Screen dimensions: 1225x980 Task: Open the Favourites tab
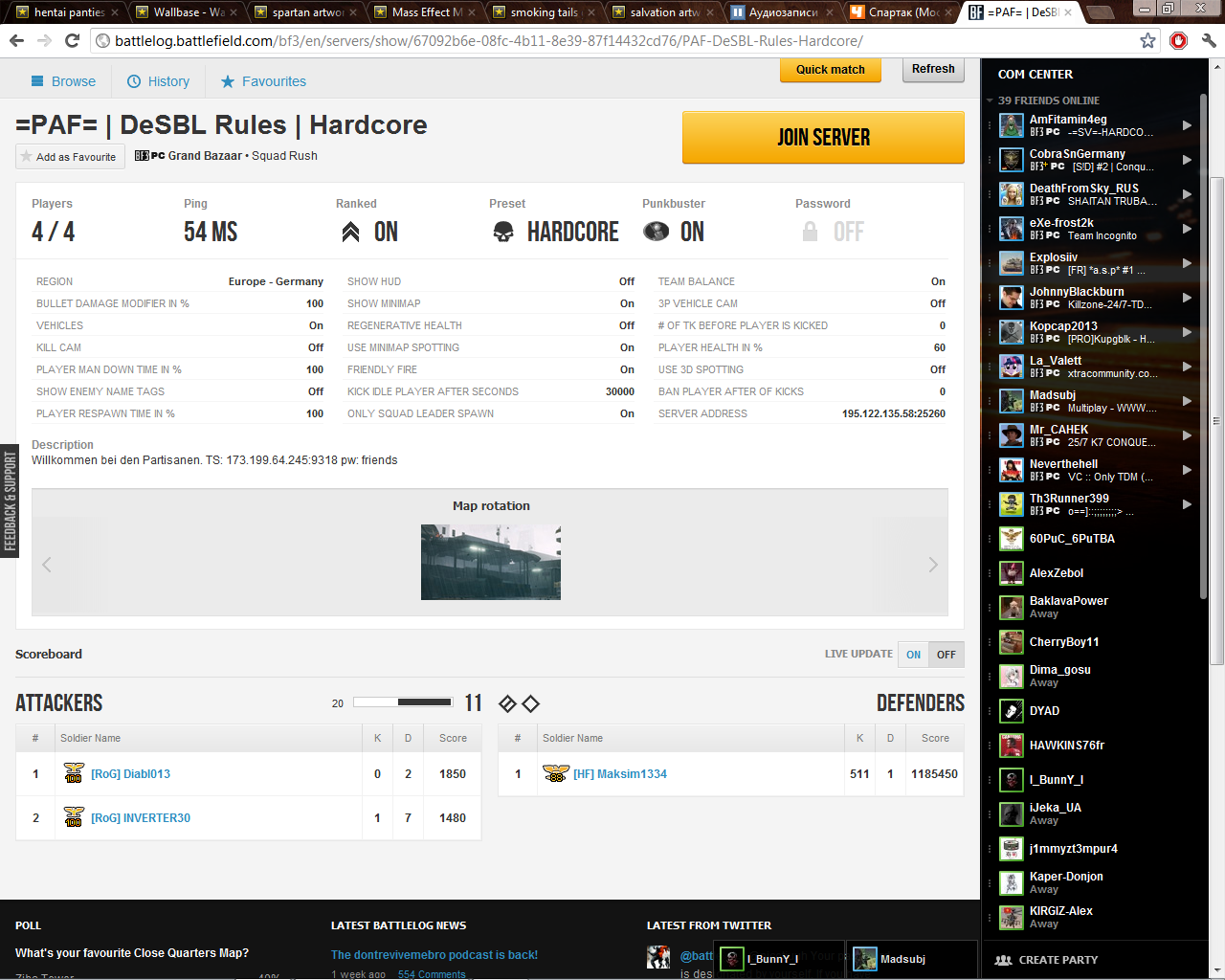[264, 81]
